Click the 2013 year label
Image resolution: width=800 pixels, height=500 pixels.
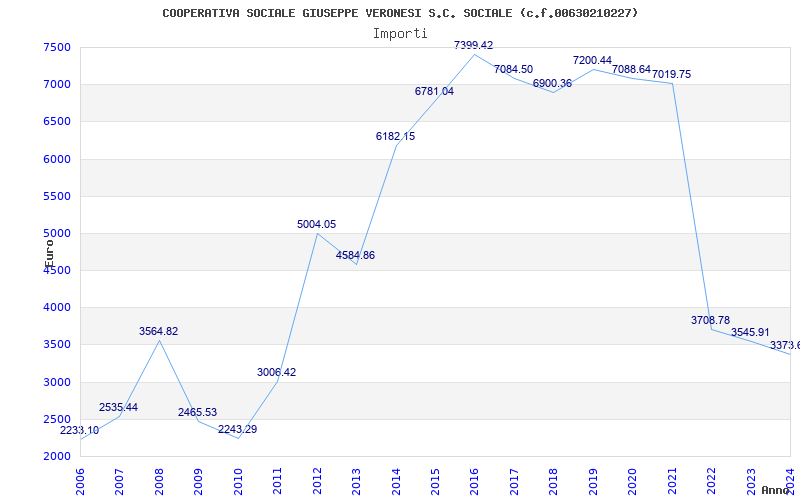tap(357, 483)
